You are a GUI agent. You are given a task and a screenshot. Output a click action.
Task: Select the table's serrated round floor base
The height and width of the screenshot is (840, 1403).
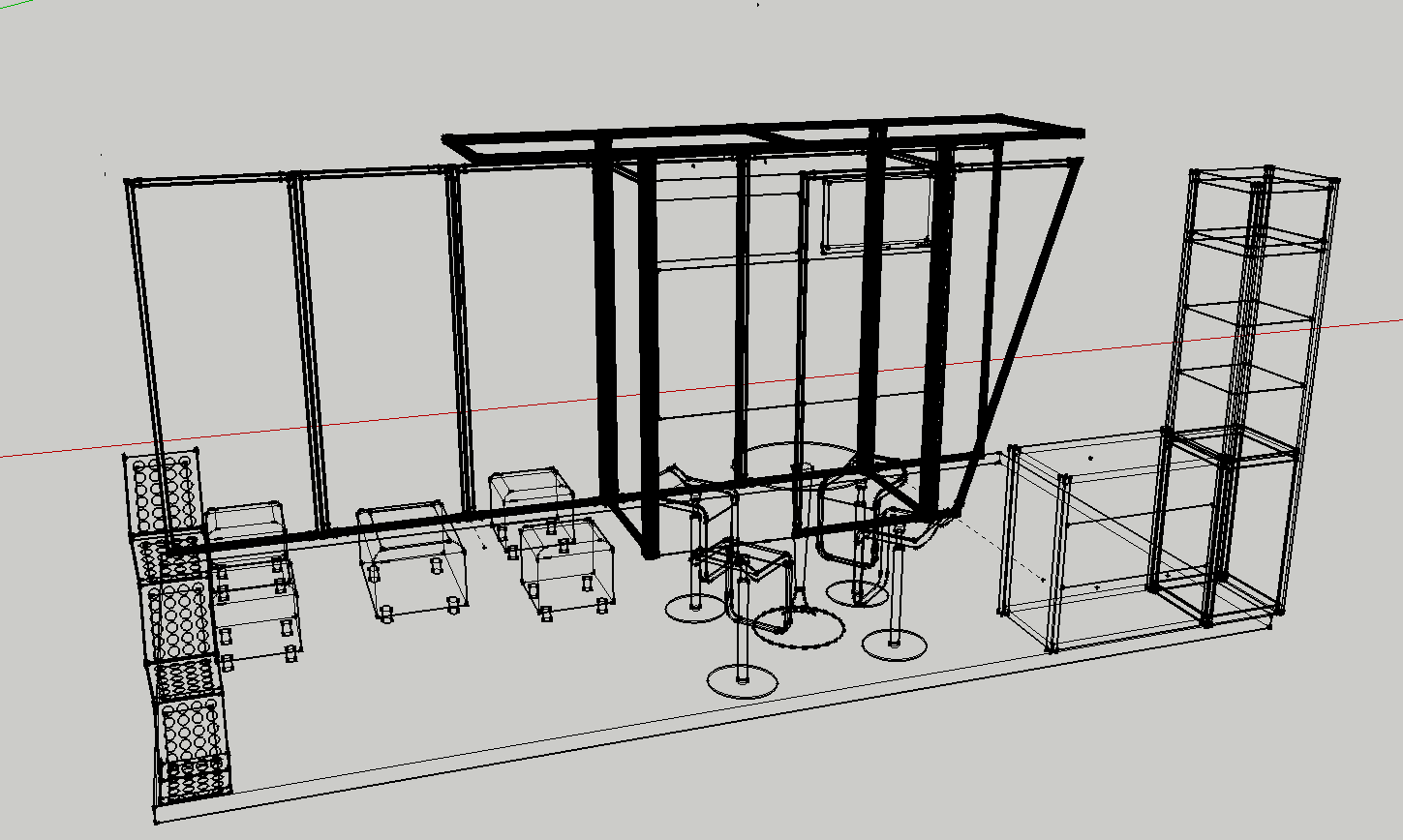[797, 627]
